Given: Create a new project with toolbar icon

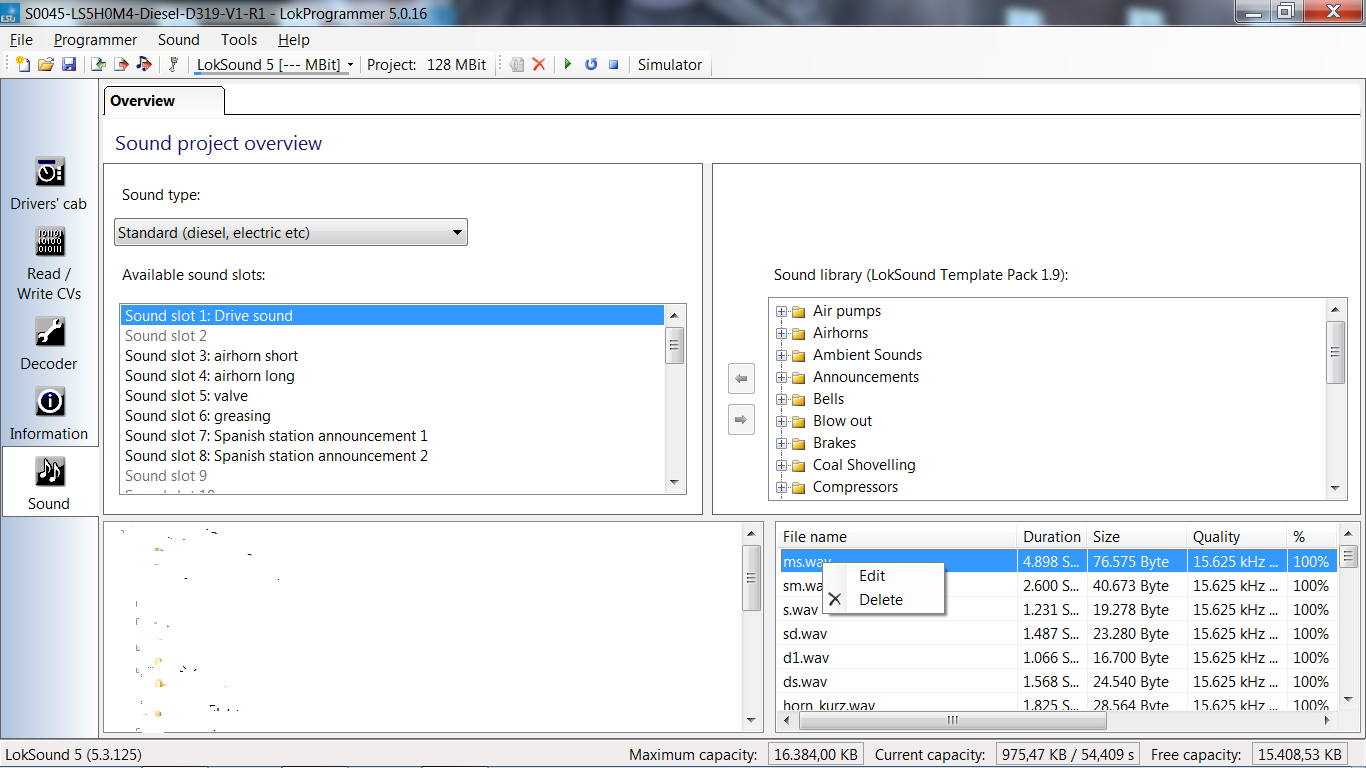Looking at the screenshot, I should [x=22, y=64].
